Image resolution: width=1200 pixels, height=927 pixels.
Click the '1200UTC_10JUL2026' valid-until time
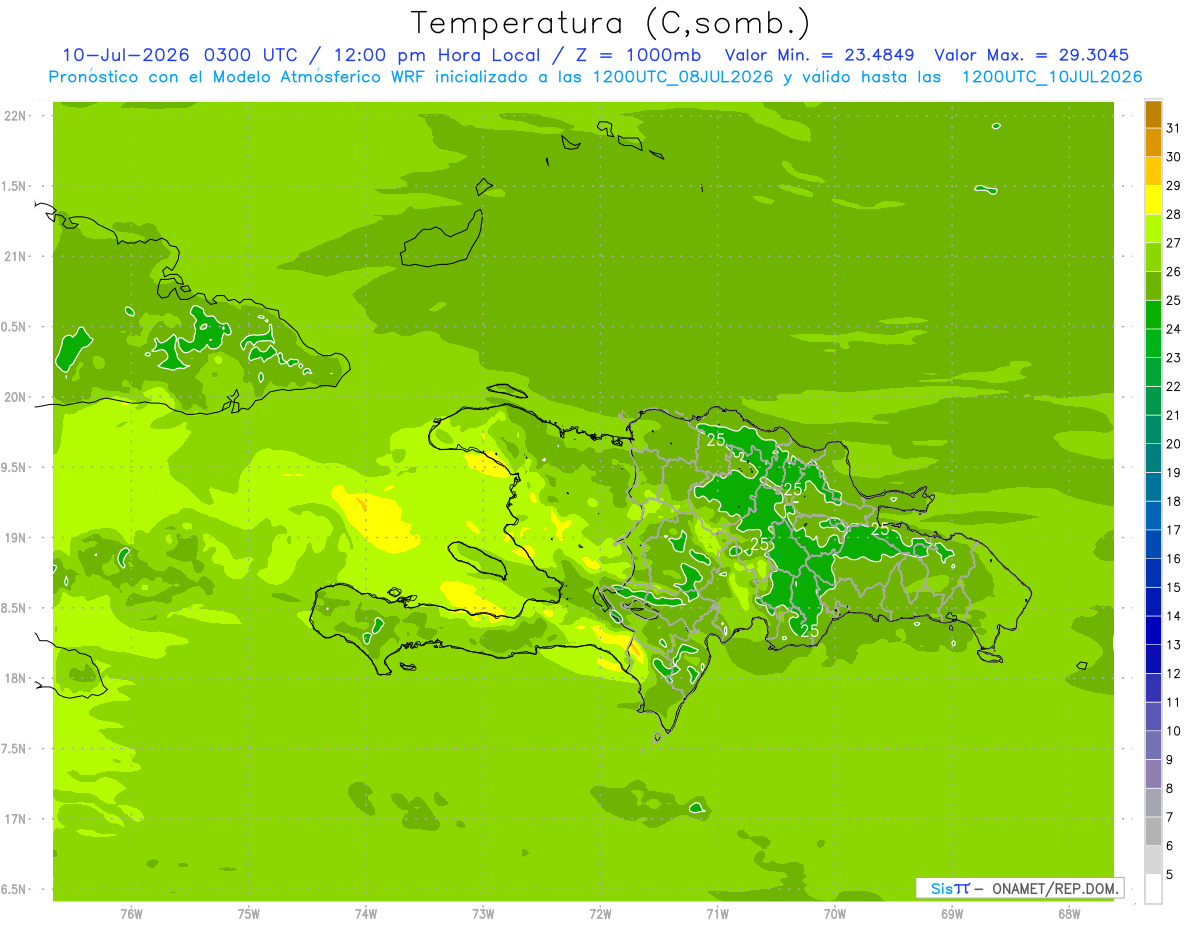(1052, 77)
